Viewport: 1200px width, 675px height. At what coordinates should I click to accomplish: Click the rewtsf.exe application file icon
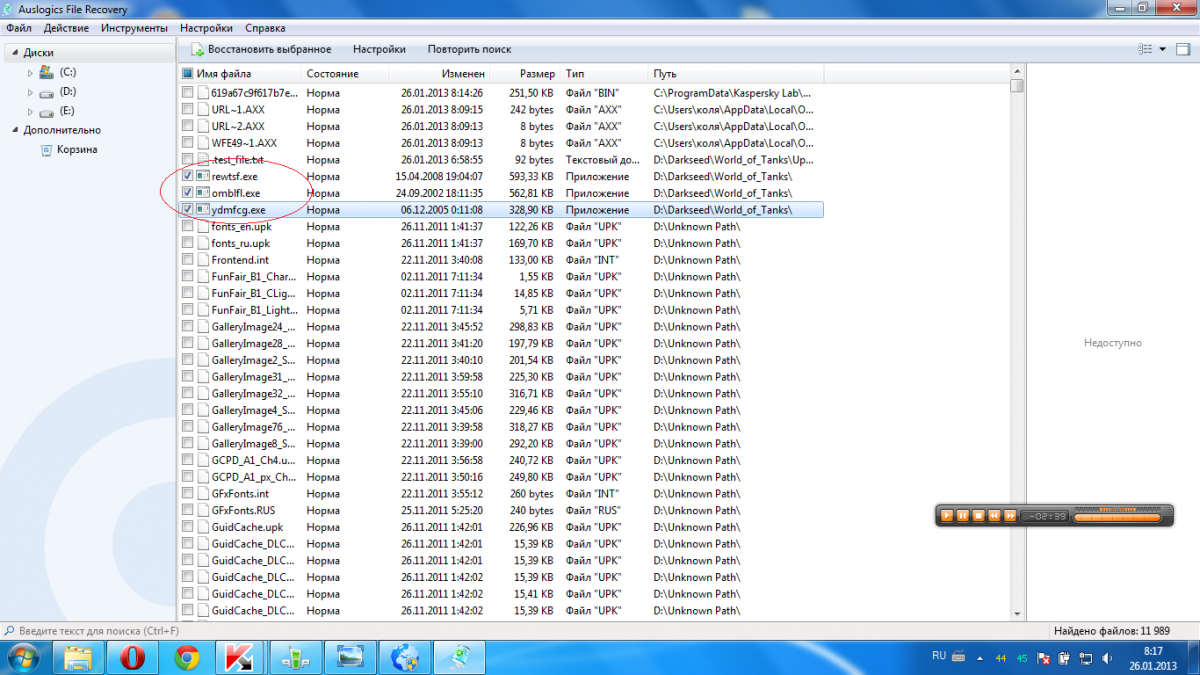pos(203,176)
